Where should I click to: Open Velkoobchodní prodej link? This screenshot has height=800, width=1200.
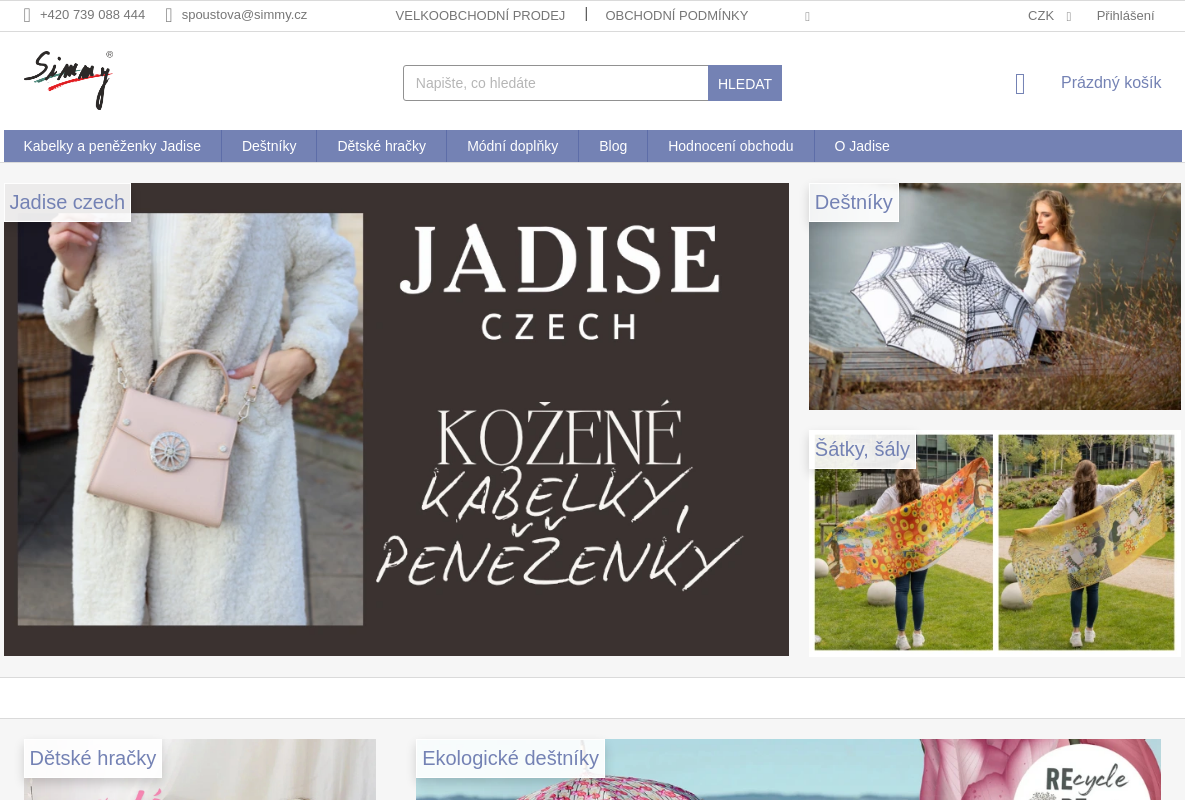480,15
